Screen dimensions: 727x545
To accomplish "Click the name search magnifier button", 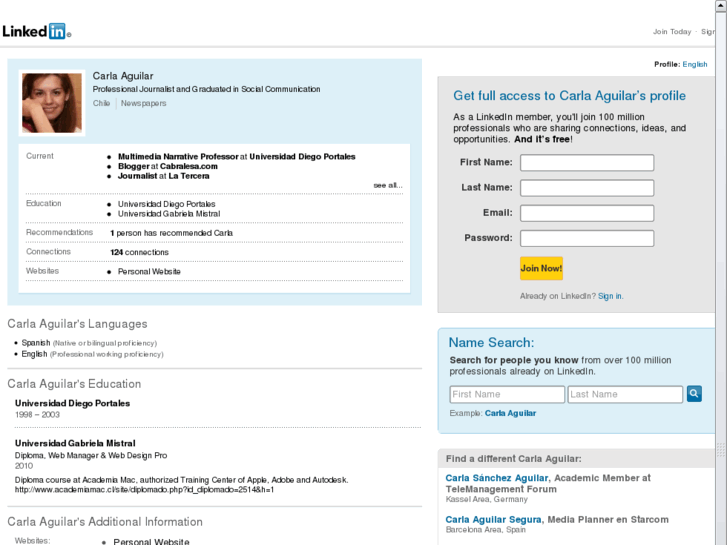I will coord(694,394).
